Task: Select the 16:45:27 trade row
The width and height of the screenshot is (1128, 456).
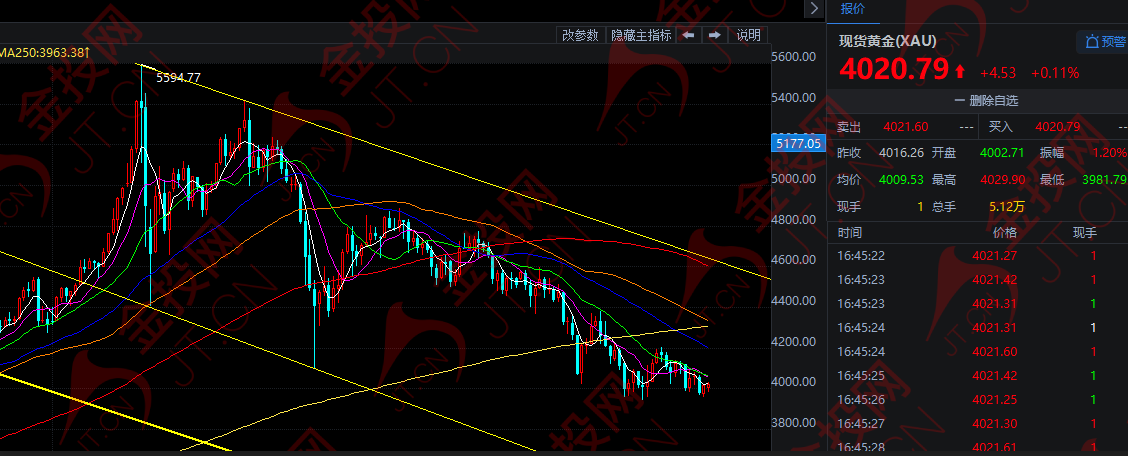Action: point(978,424)
